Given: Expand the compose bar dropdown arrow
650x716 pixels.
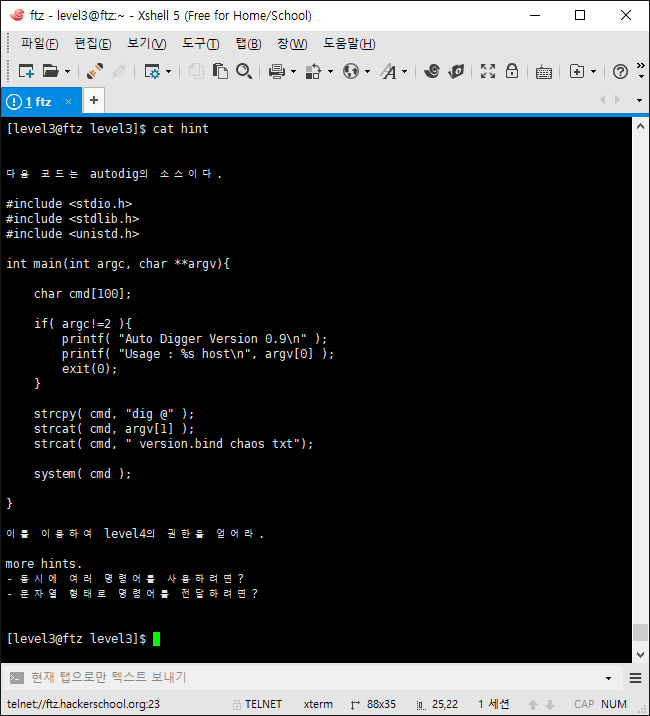Looking at the screenshot, I should [608, 678].
